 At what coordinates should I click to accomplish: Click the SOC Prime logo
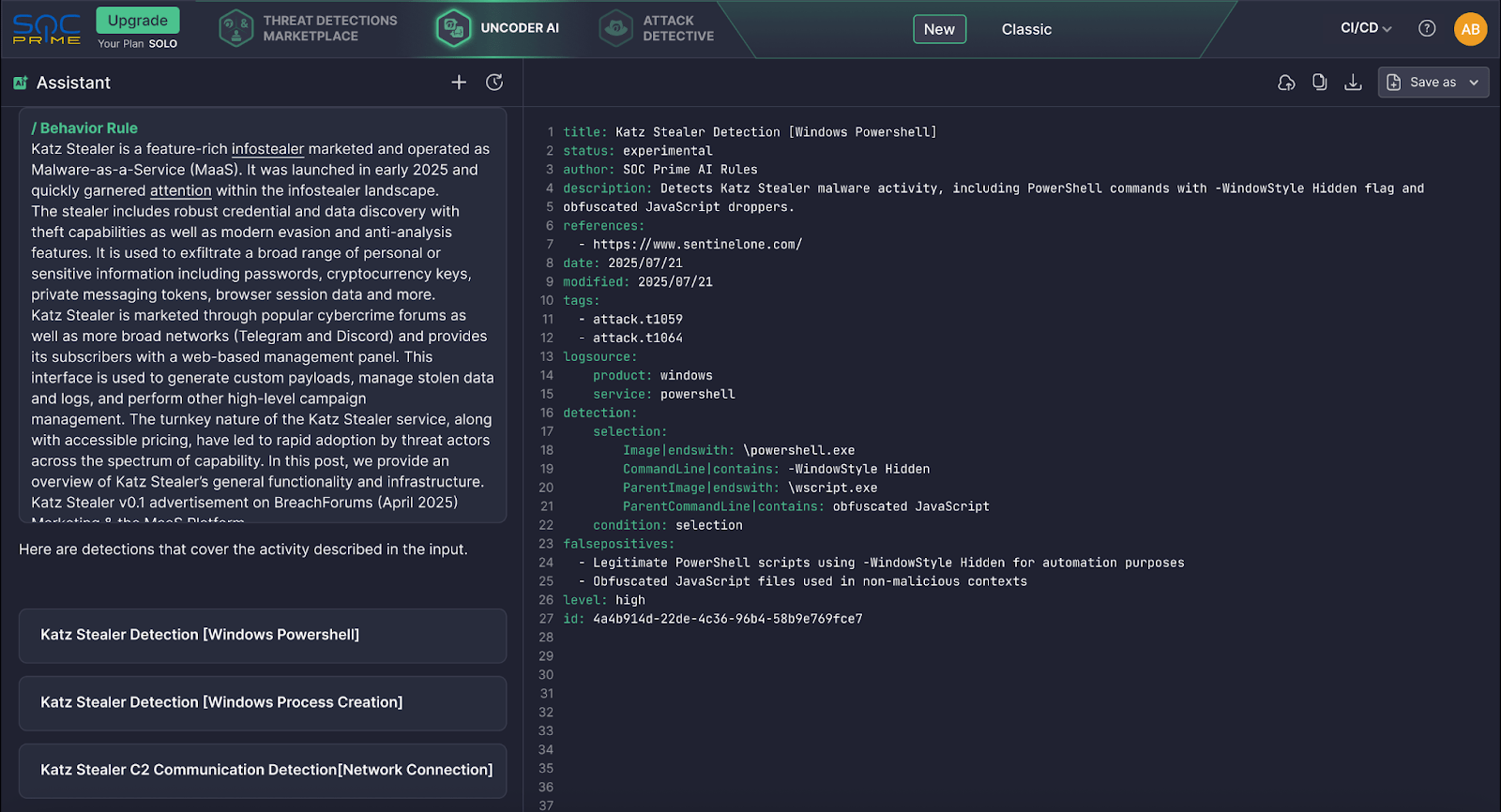47,28
